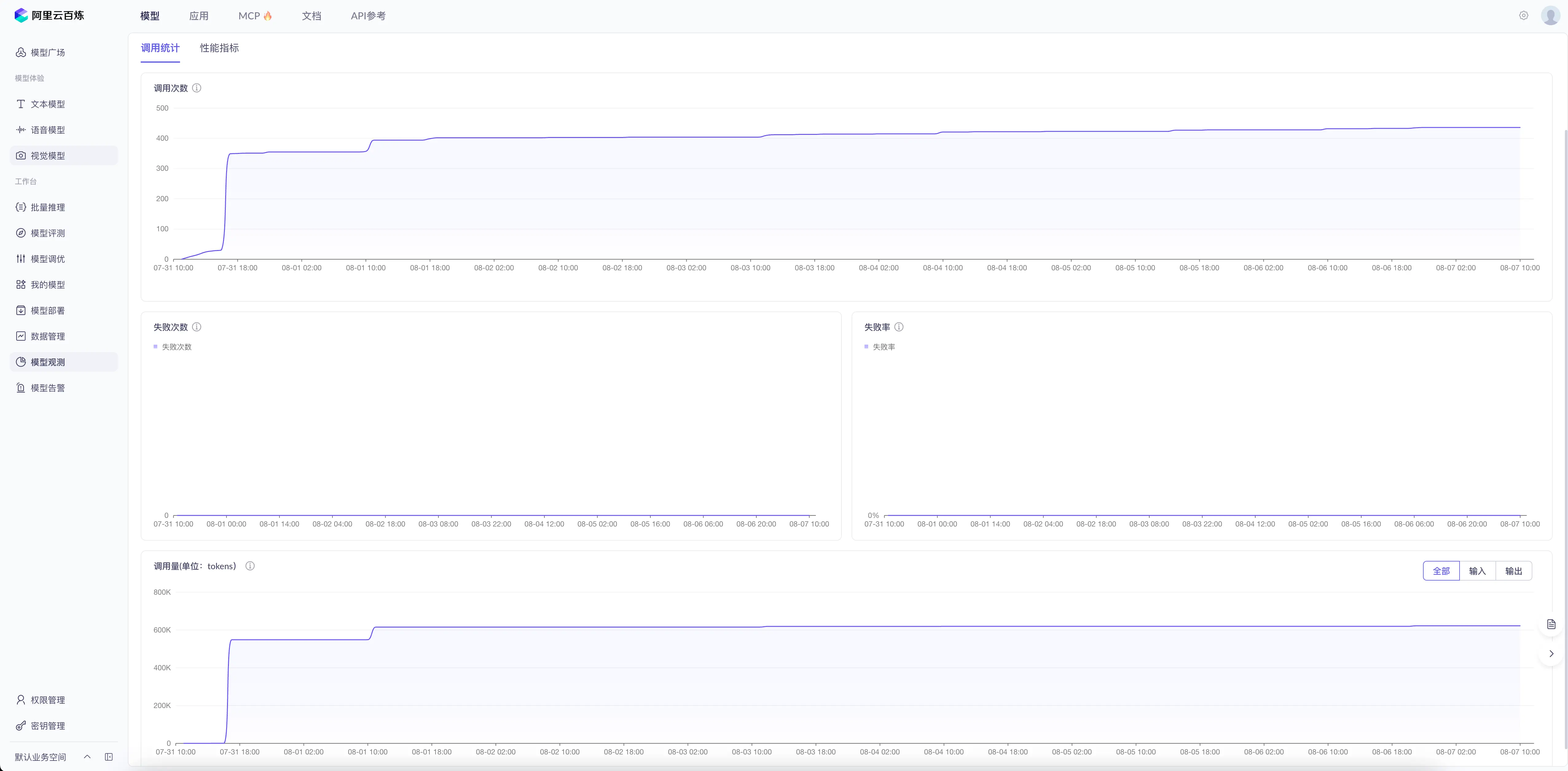The height and width of the screenshot is (771, 1568).
Task: Click info icon beside 失败率
Action: [x=899, y=327]
